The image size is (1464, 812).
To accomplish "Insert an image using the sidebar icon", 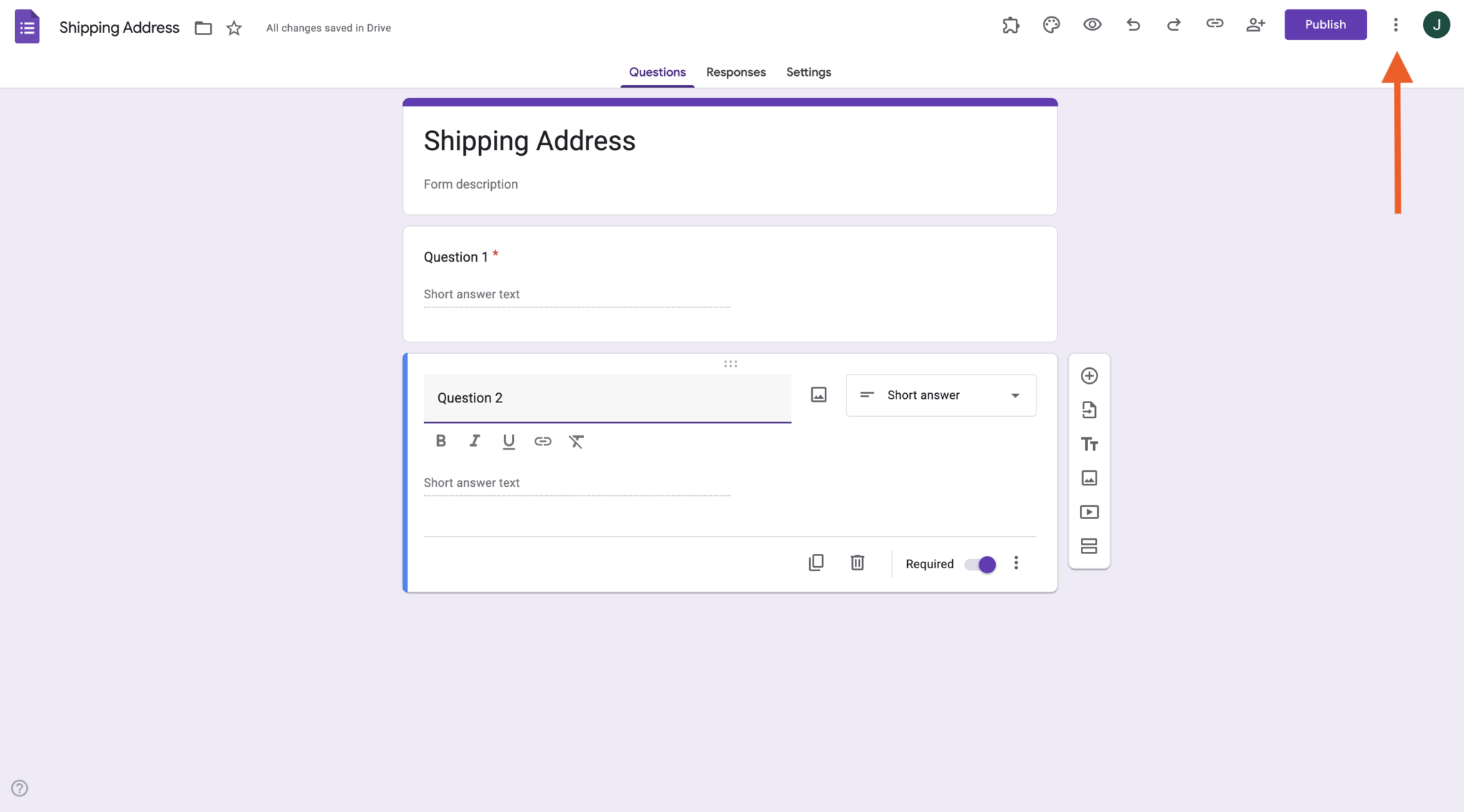I will (x=1089, y=477).
